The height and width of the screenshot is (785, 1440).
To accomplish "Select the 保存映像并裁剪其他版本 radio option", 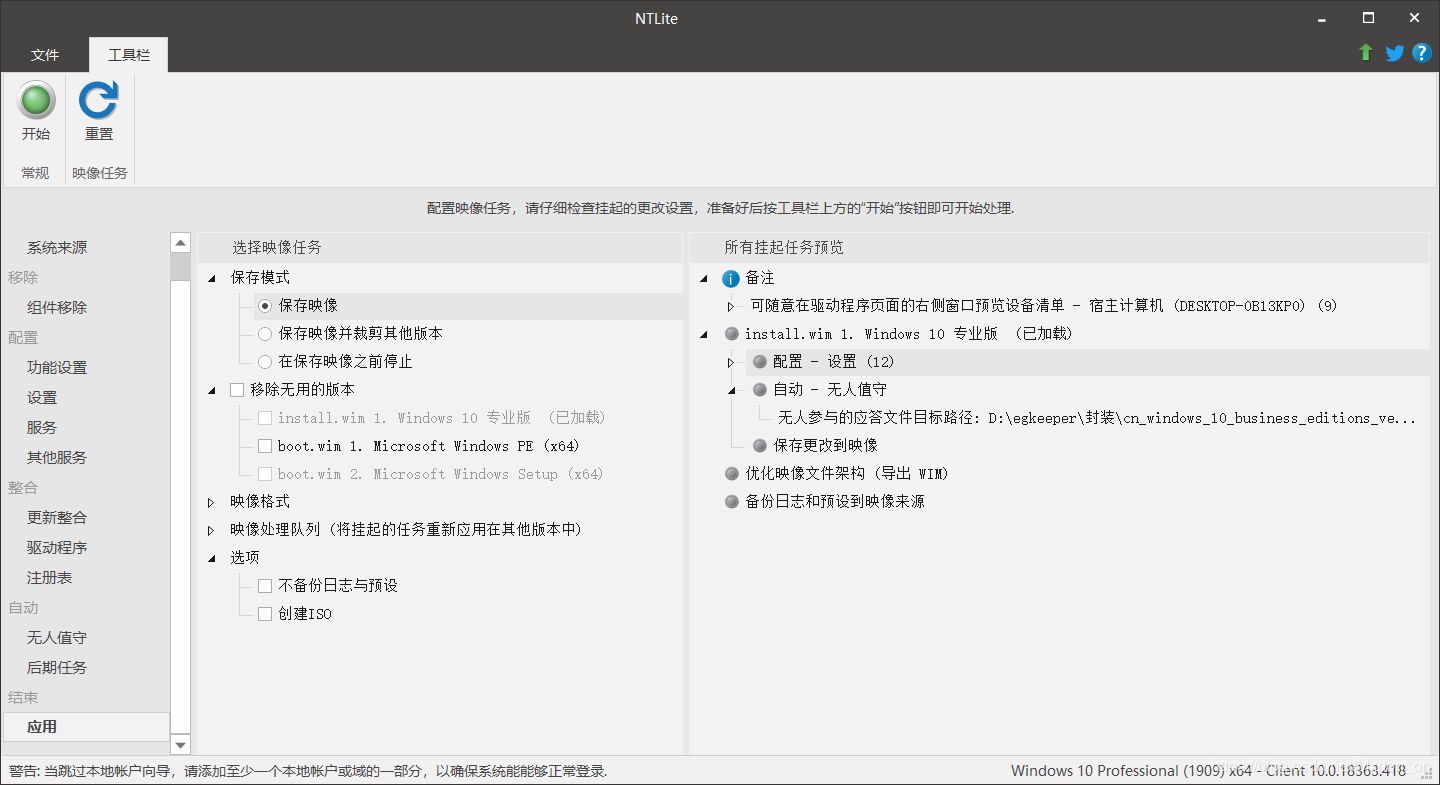I will 265,334.
